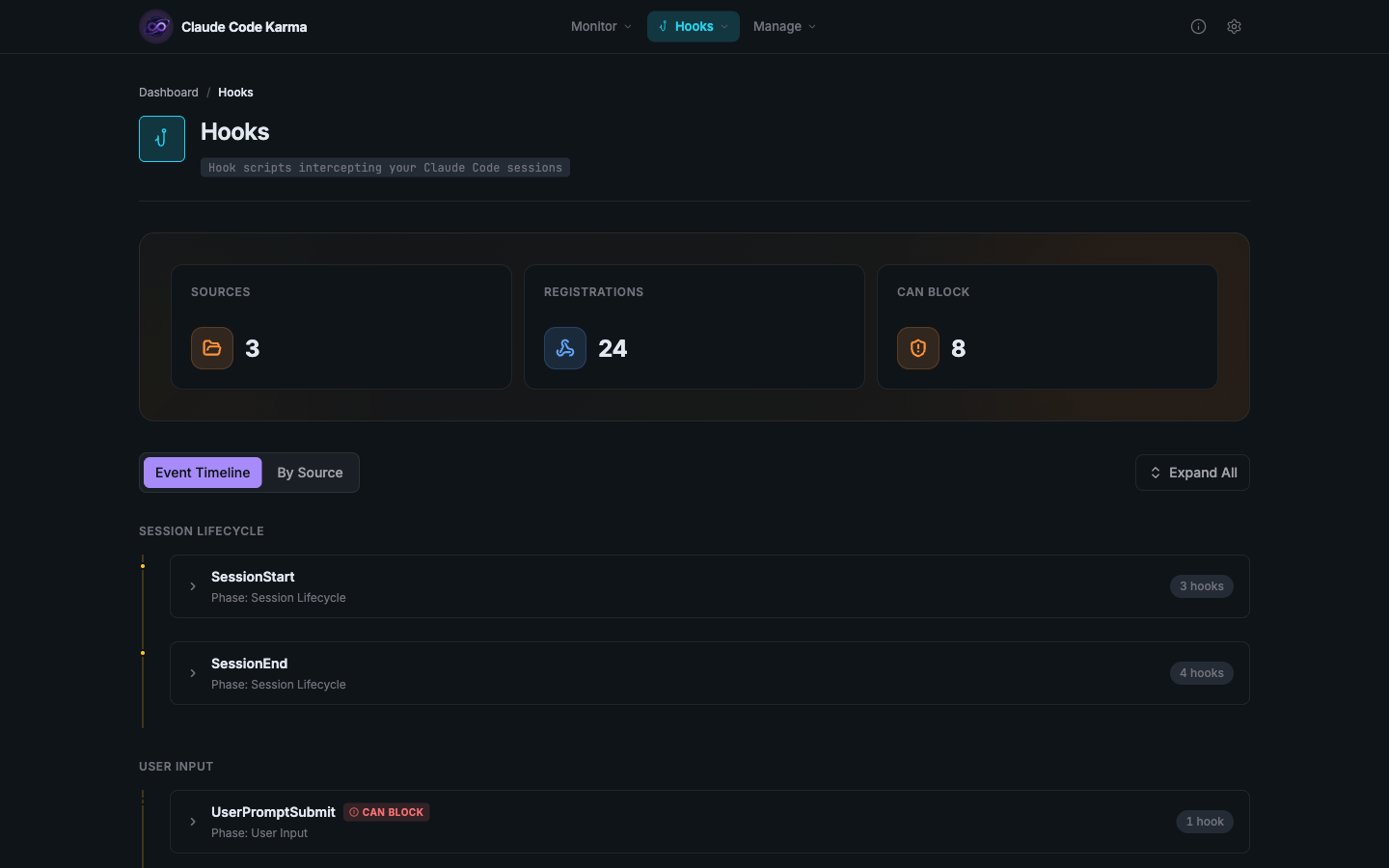Expand the UserPromptSubmit row chevron
The width and height of the screenshot is (1389, 868).
pos(193,822)
